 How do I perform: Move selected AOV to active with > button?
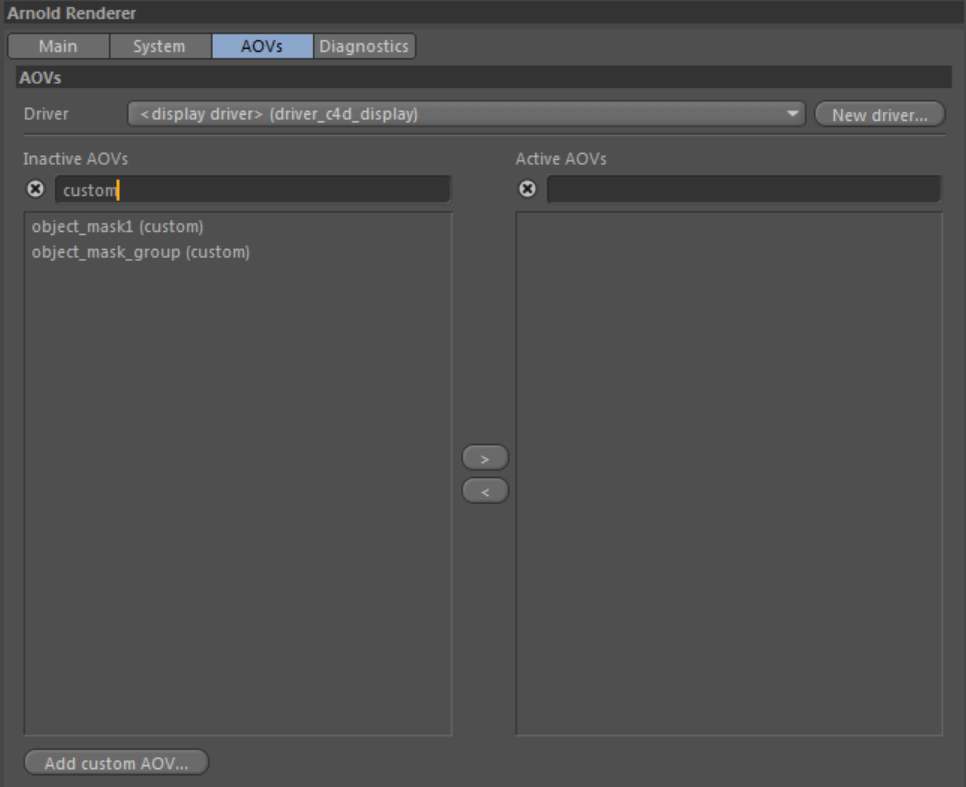coord(485,458)
